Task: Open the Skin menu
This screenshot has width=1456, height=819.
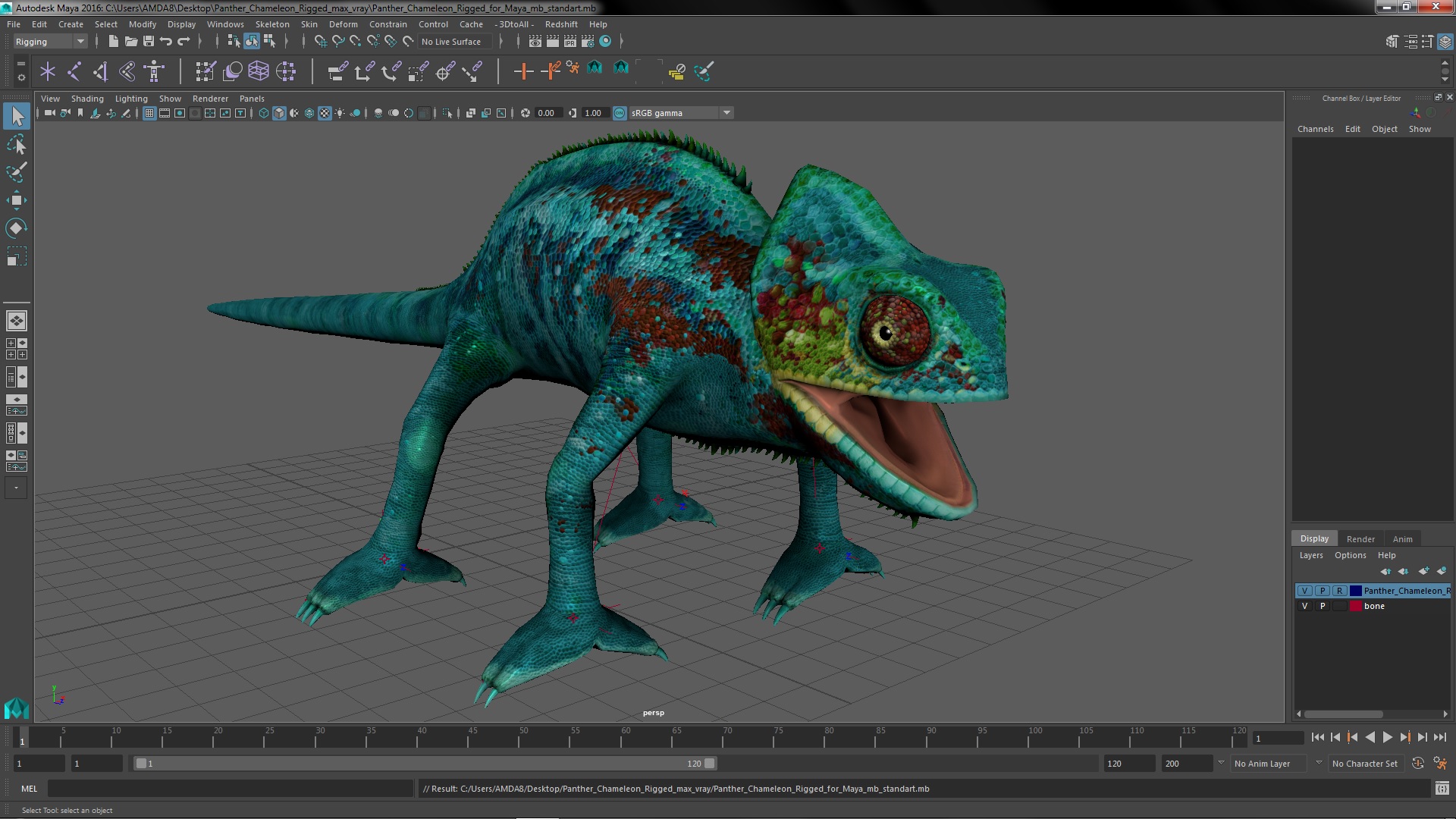Action: pos(309,24)
